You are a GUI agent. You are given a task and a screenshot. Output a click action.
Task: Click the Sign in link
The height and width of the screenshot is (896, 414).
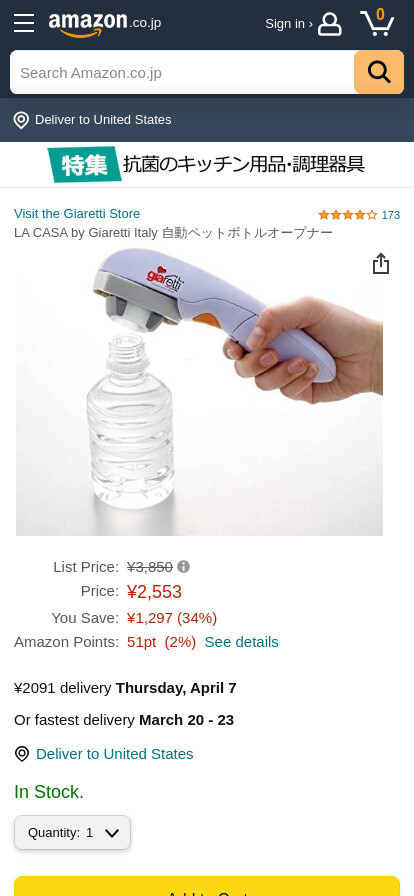click(x=289, y=24)
